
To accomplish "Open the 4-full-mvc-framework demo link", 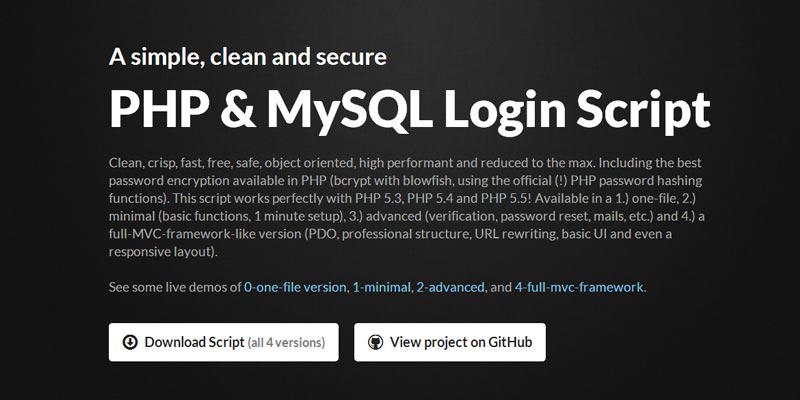I will click(x=580, y=288).
